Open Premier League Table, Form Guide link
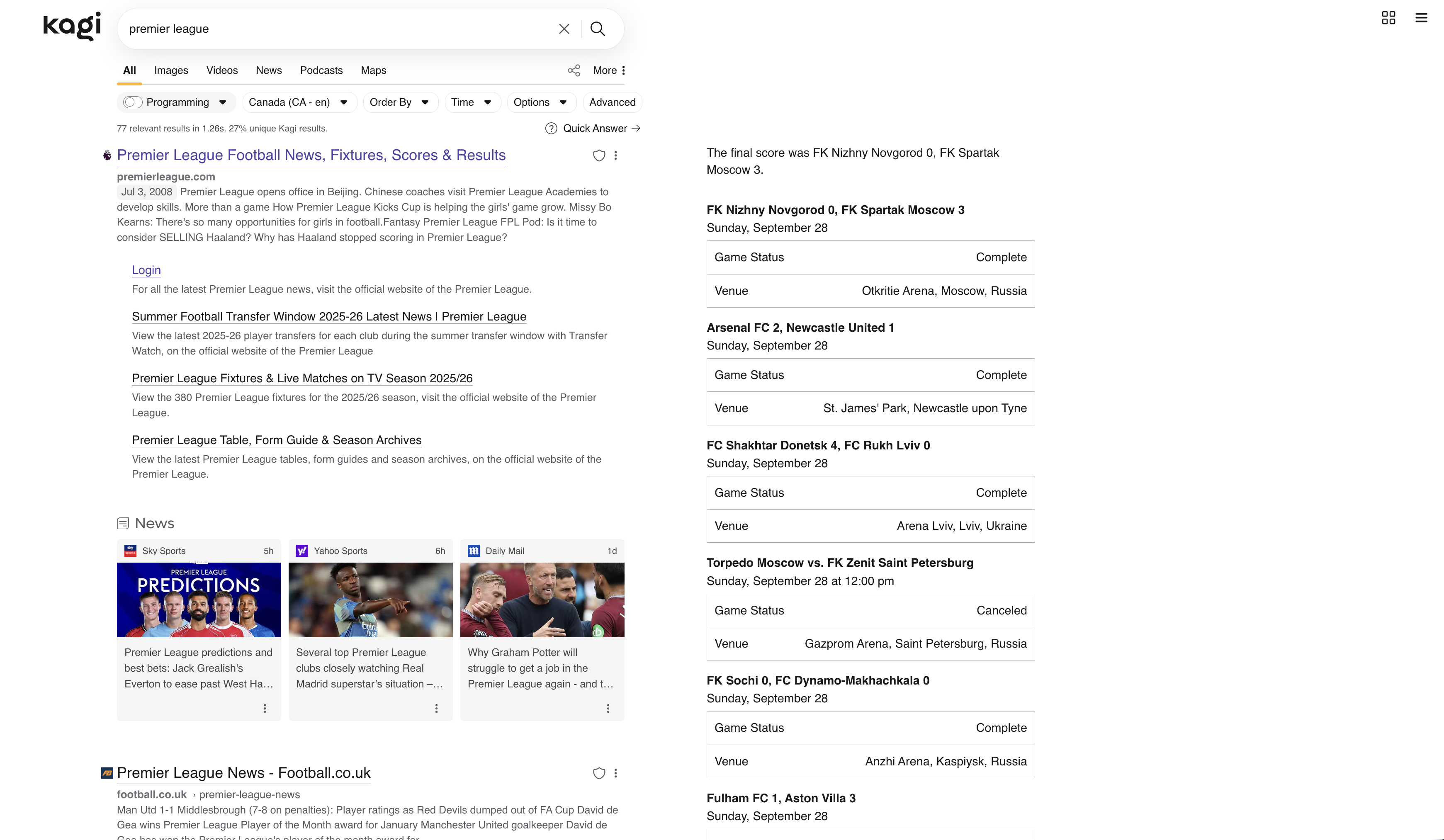The width and height of the screenshot is (1444, 840). [x=276, y=440]
